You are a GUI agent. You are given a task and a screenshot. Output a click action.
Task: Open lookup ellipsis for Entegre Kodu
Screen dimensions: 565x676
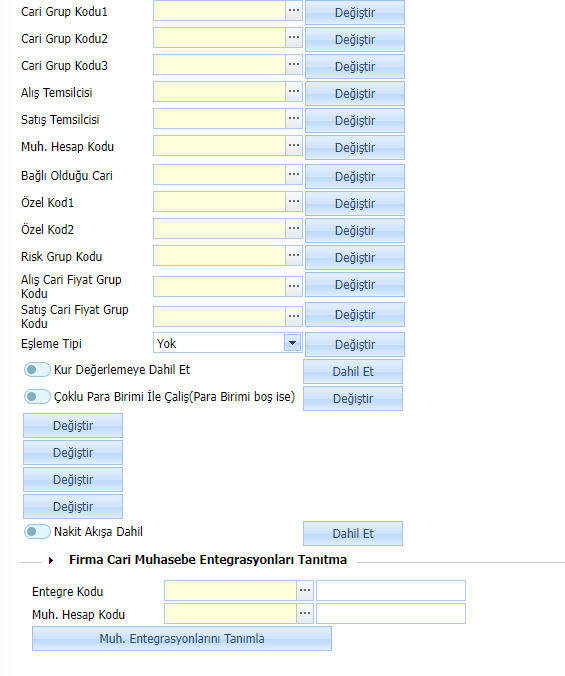pos(305,591)
